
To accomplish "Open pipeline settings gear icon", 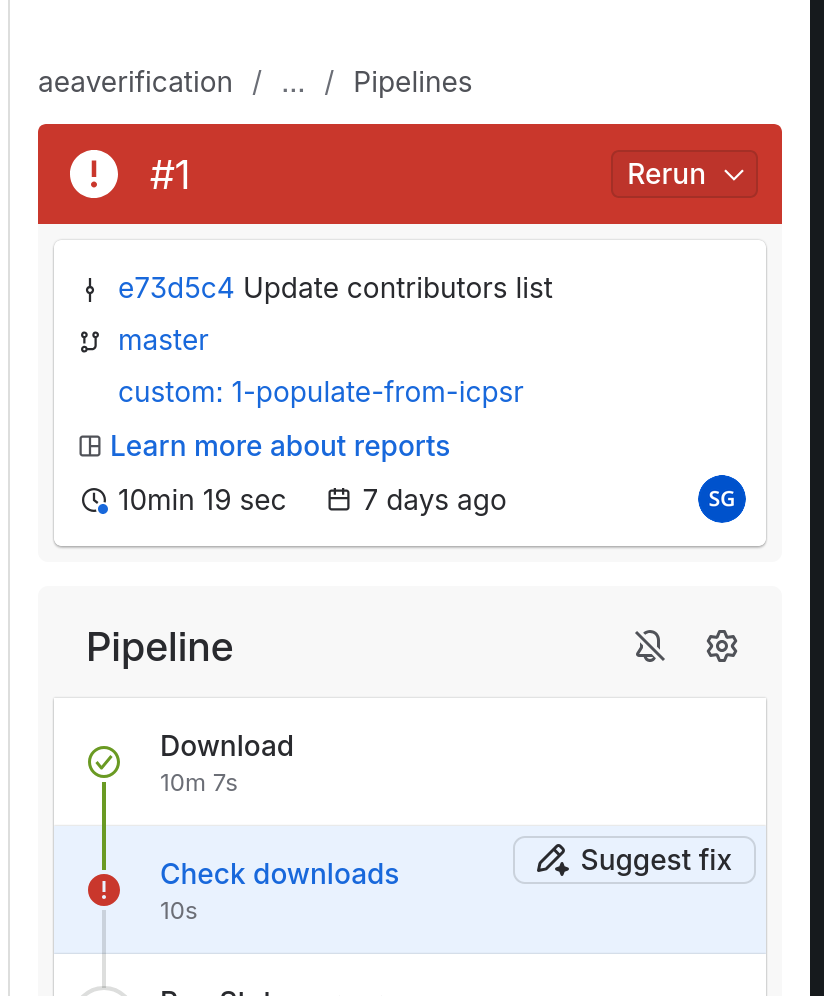I will (x=722, y=647).
